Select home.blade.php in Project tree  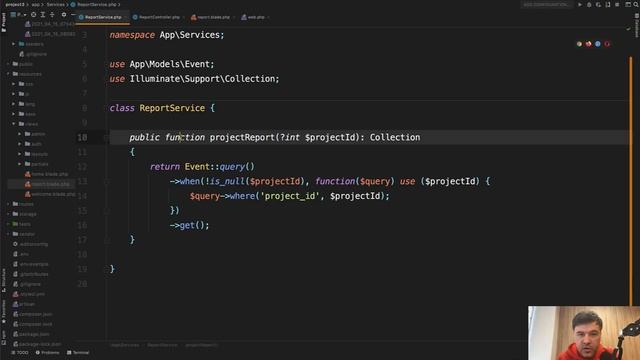46,174
